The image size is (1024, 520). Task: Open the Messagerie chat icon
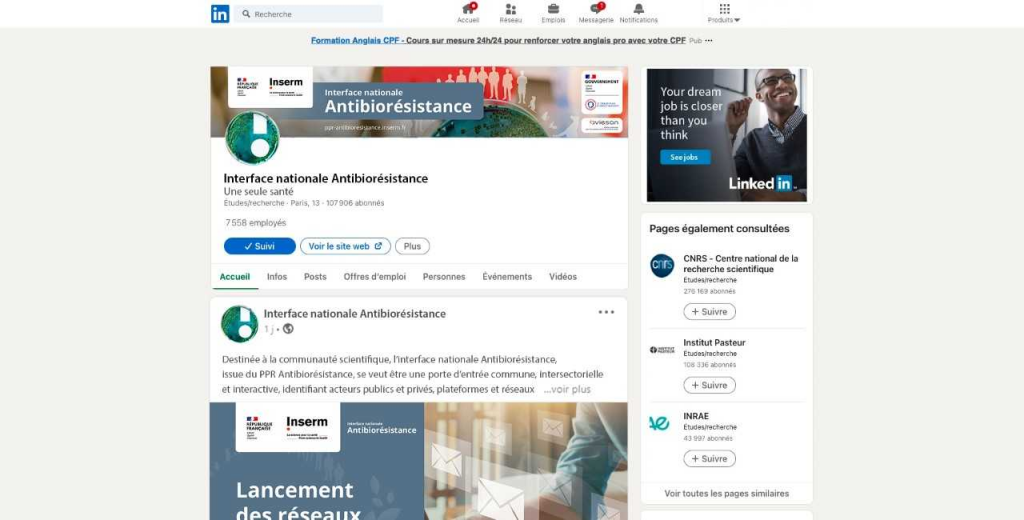(596, 10)
